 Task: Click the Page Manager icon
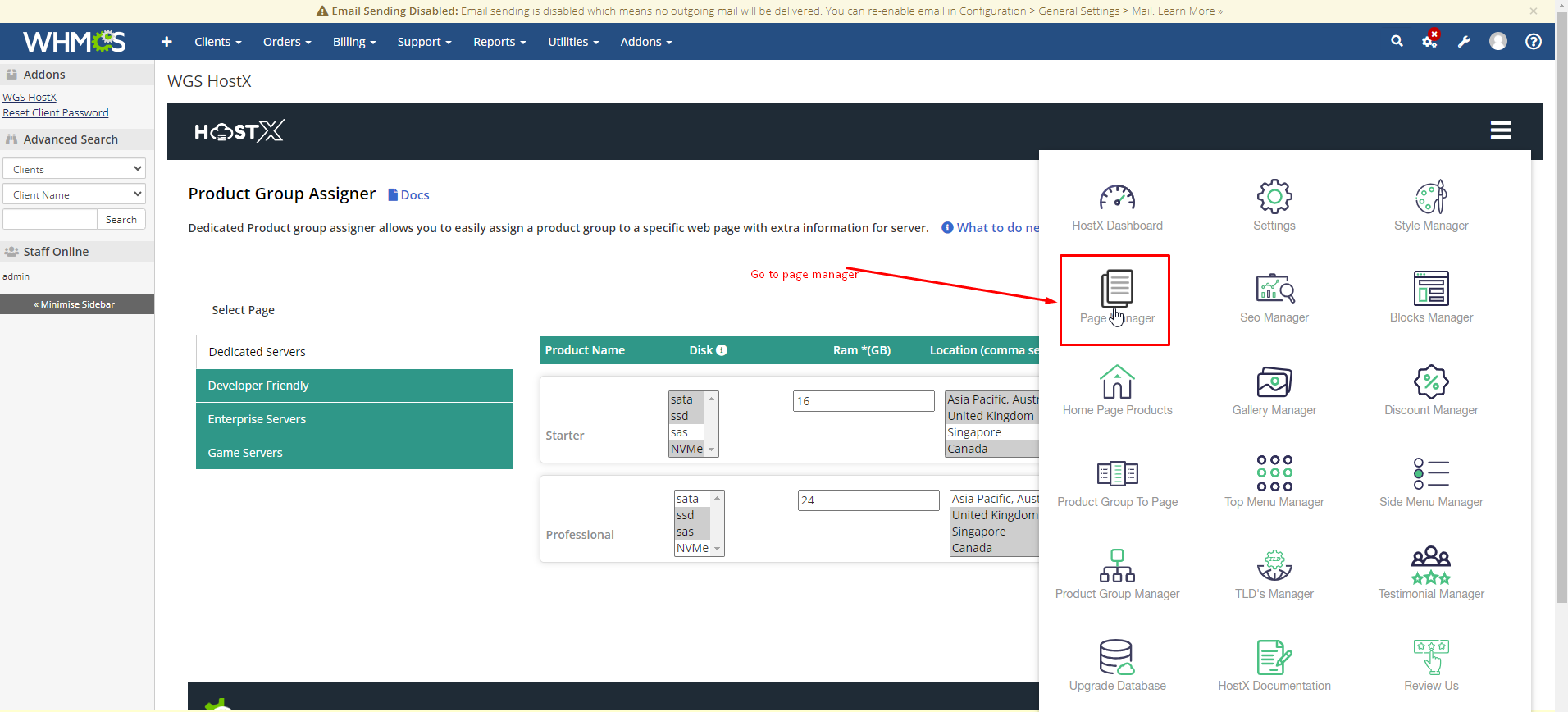(x=1116, y=290)
